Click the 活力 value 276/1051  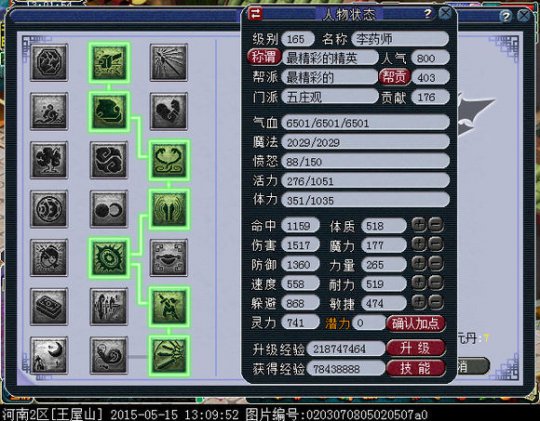pos(365,181)
